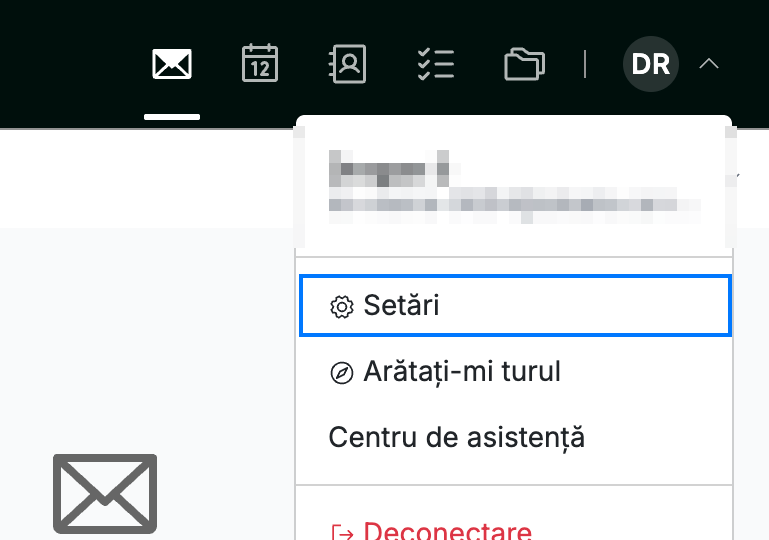Click the gear icon beside Setări

pyautogui.click(x=342, y=307)
